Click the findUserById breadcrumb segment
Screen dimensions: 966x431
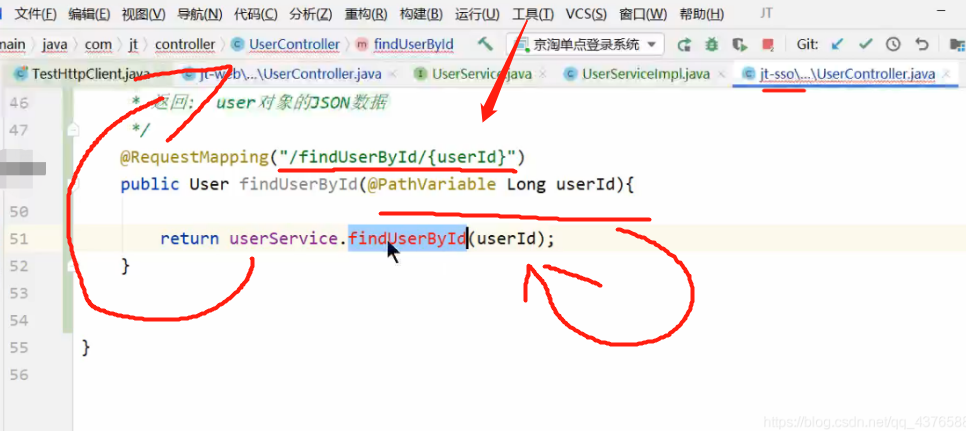413,44
